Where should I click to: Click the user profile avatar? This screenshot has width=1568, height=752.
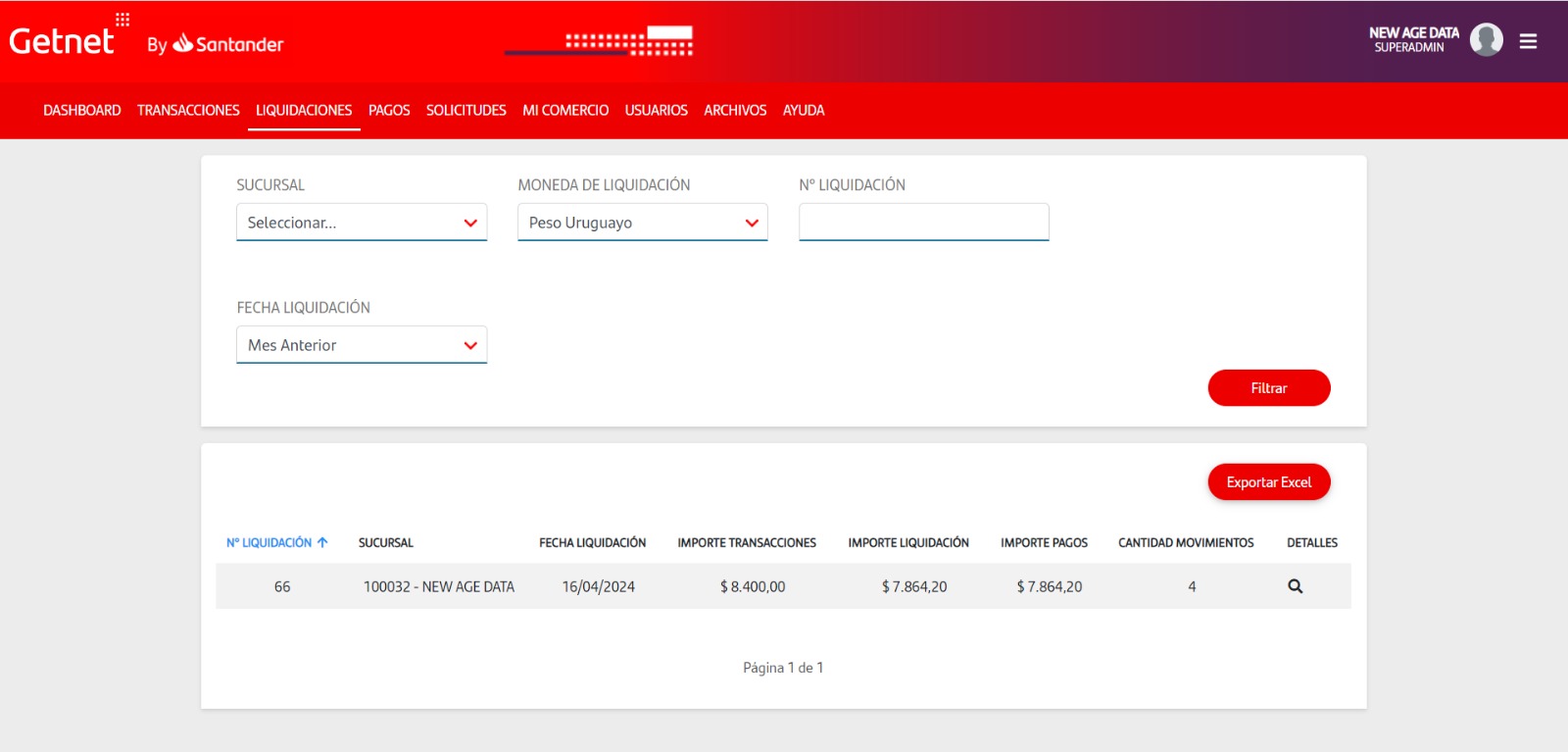click(x=1486, y=40)
